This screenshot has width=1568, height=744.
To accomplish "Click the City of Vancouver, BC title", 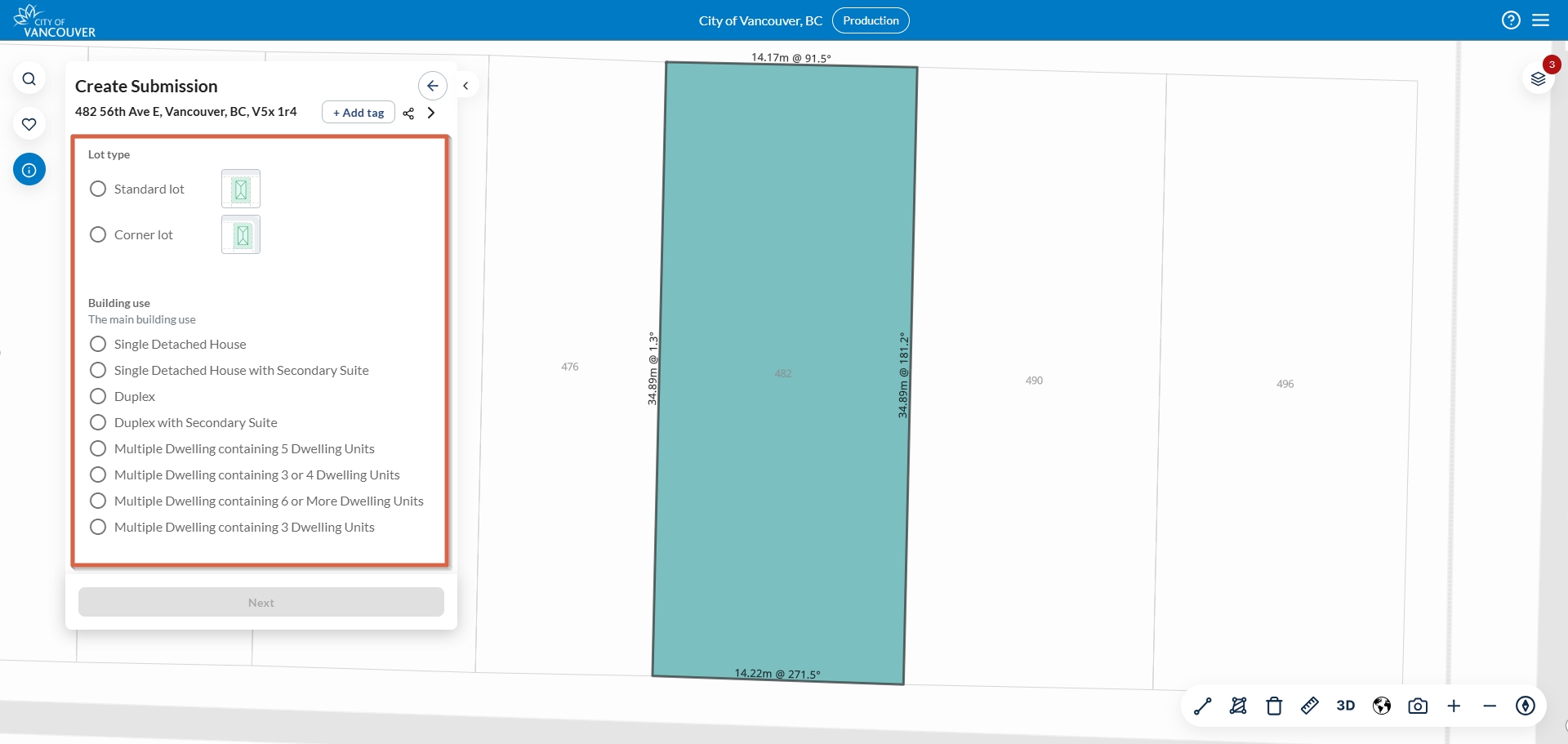I will click(x=760, y=21).
